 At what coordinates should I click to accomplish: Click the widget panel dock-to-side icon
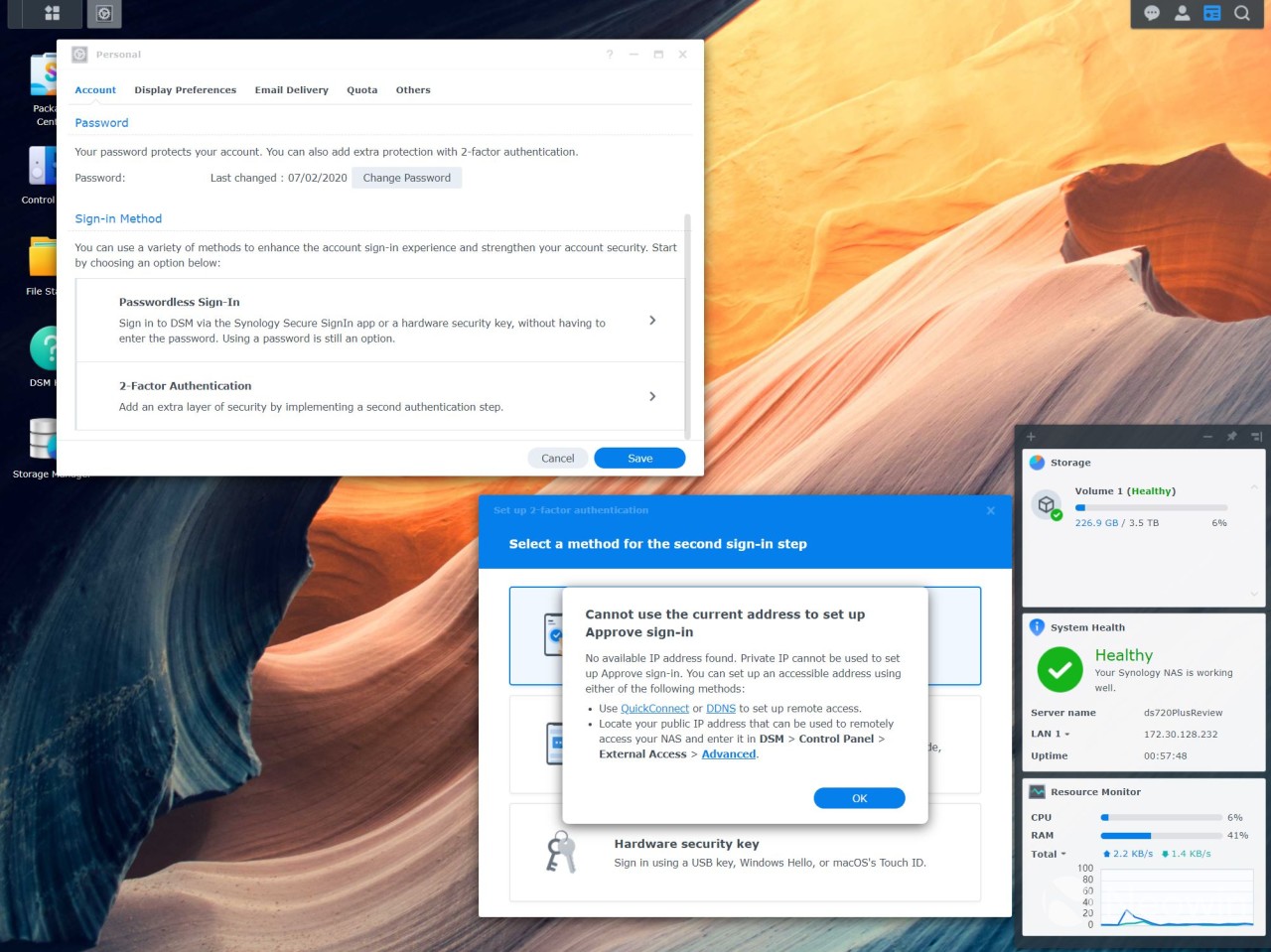tap(1256, 437)
